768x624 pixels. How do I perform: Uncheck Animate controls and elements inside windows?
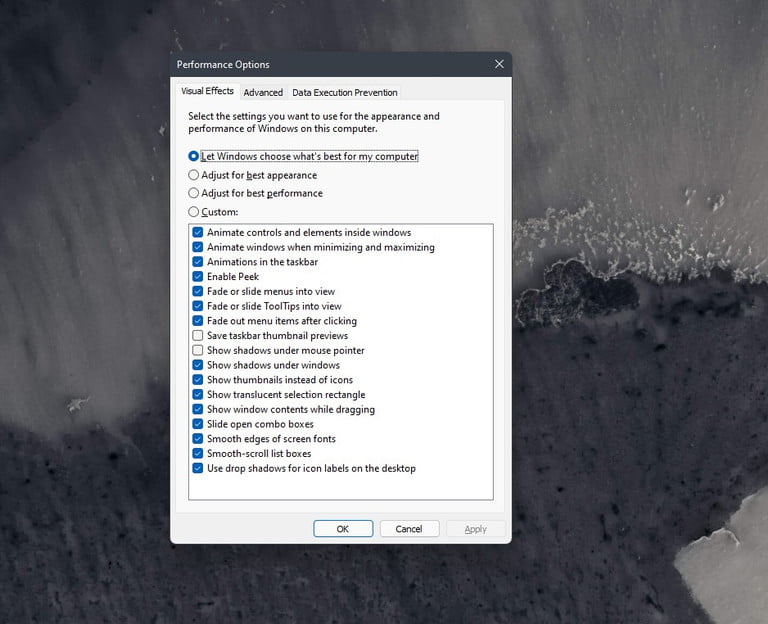(x=198, y=232)
